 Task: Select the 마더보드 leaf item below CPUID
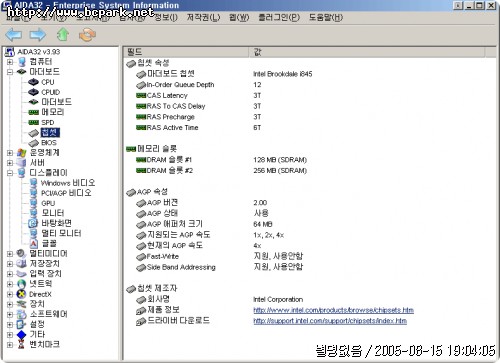[56, 102]
